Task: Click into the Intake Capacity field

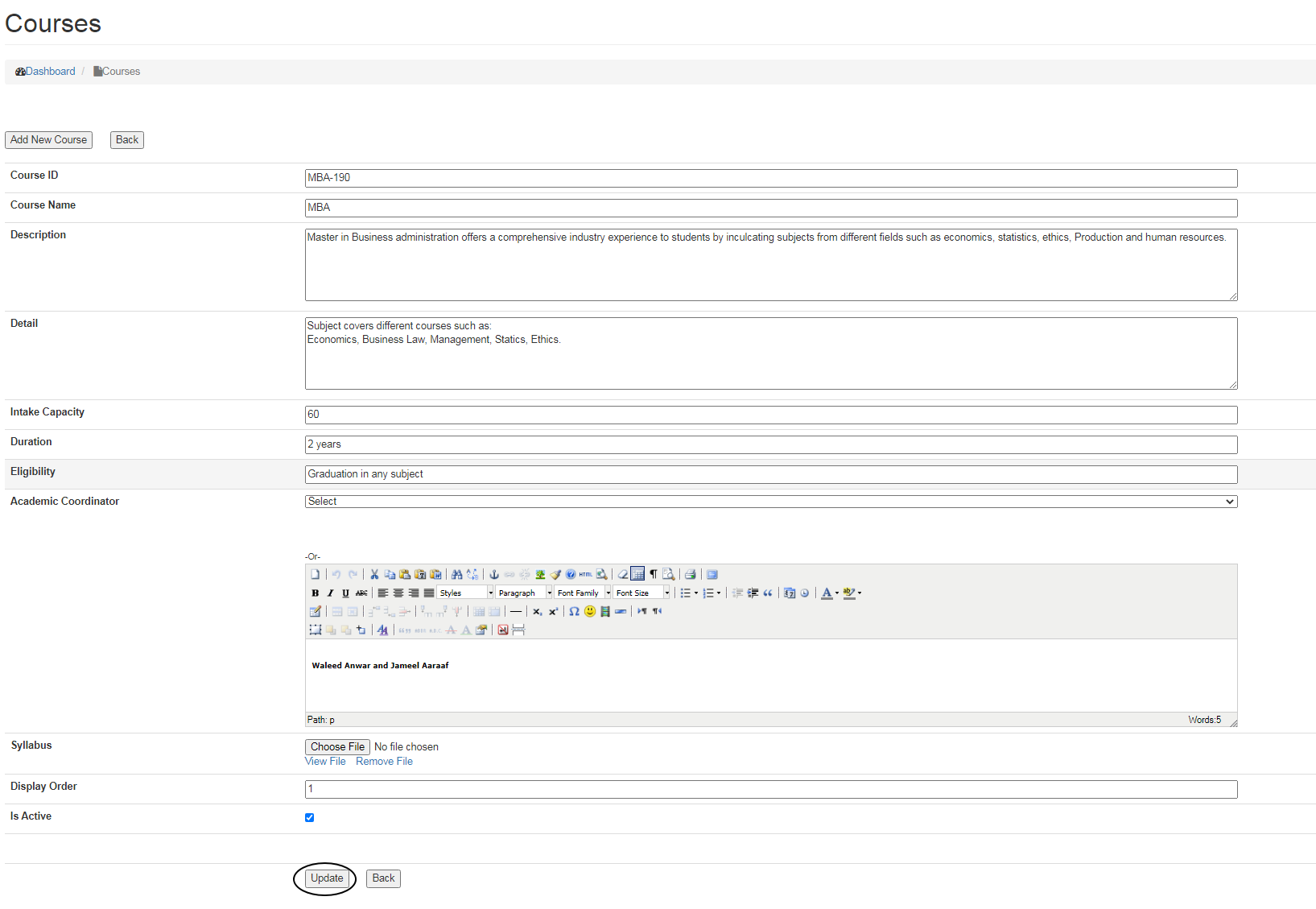Action: pos(770,415)
